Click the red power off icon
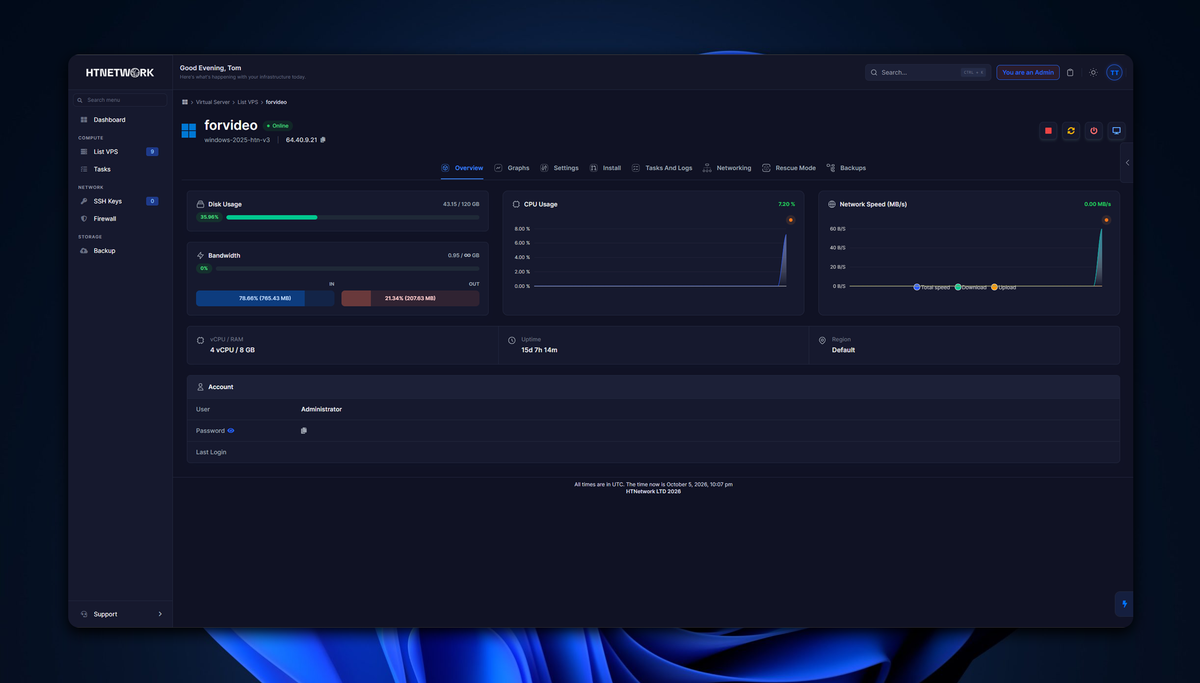This screenshot has width=1200, height=683. [x=1094, y=131]
